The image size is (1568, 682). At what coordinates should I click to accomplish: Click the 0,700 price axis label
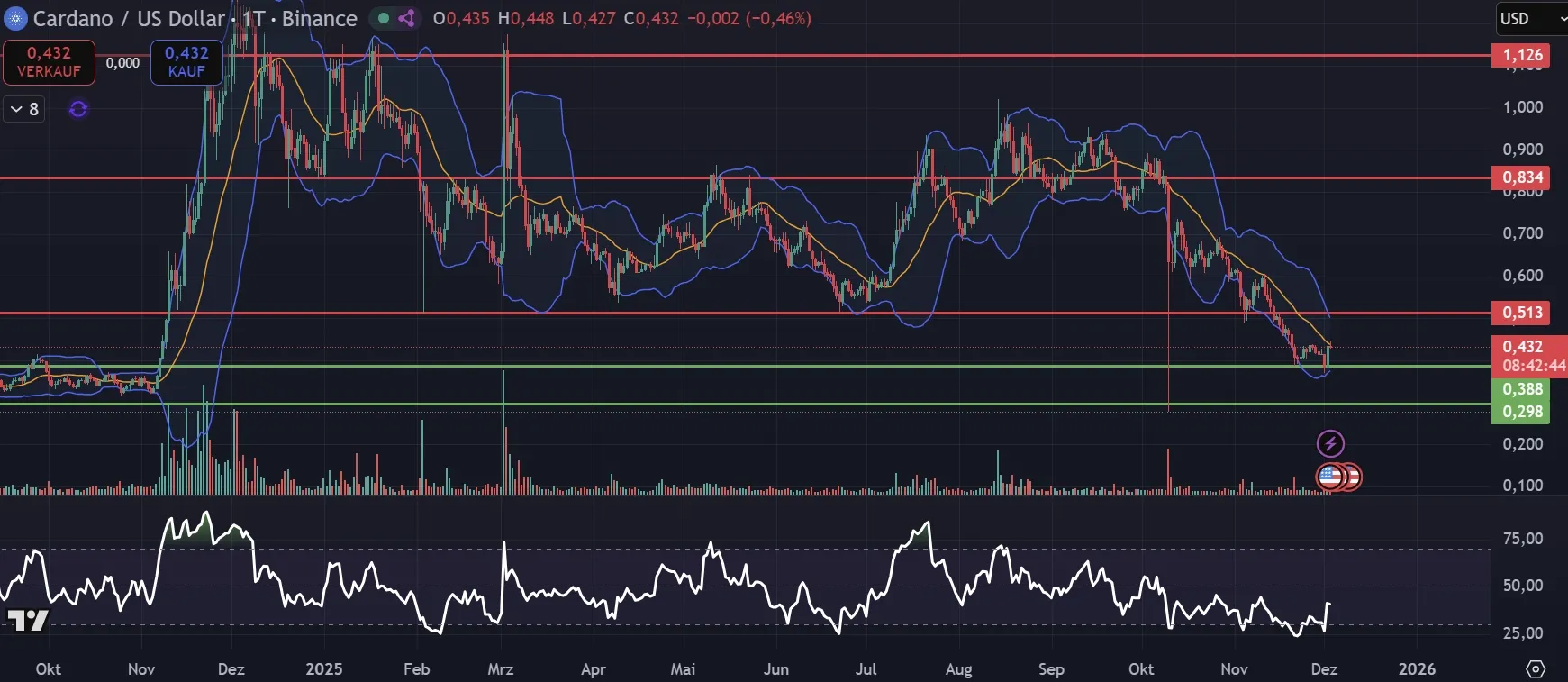coord(1523,233)
